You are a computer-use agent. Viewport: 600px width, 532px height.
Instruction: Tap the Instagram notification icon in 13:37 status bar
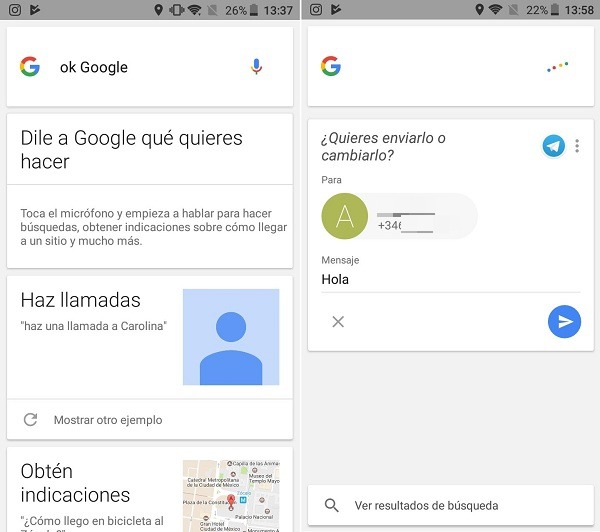[14, 10]
